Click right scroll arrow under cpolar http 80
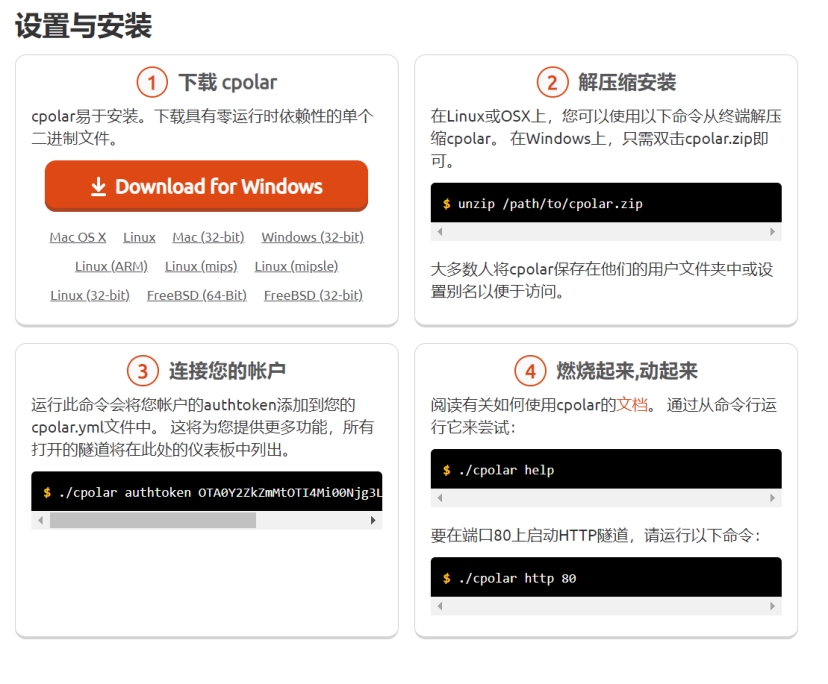The image size is (828, 684). tap(773, 606)
